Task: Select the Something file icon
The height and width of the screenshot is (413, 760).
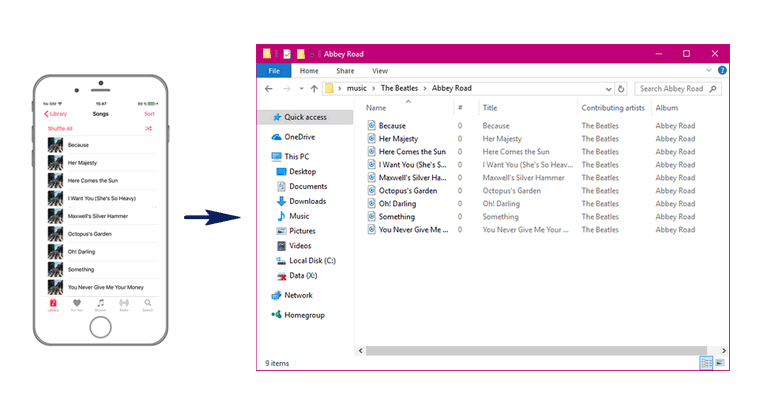Action: pos(371,216)
